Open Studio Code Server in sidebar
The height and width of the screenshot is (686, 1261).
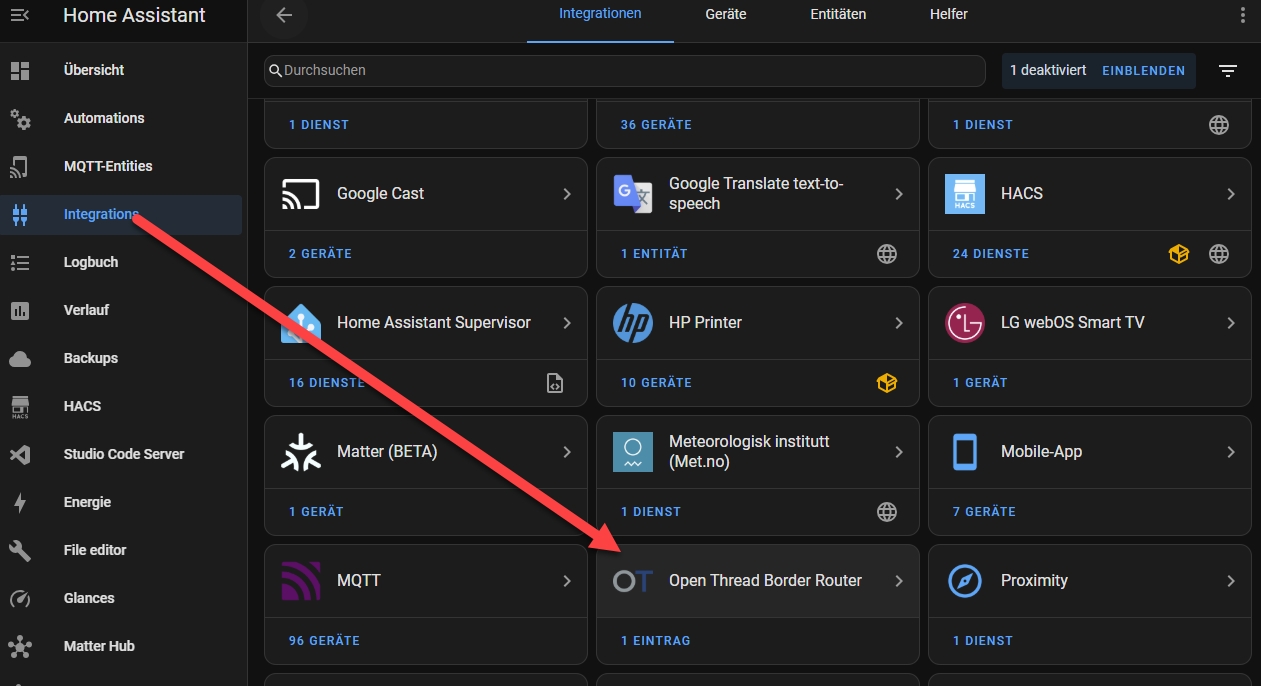pos(124,454)
